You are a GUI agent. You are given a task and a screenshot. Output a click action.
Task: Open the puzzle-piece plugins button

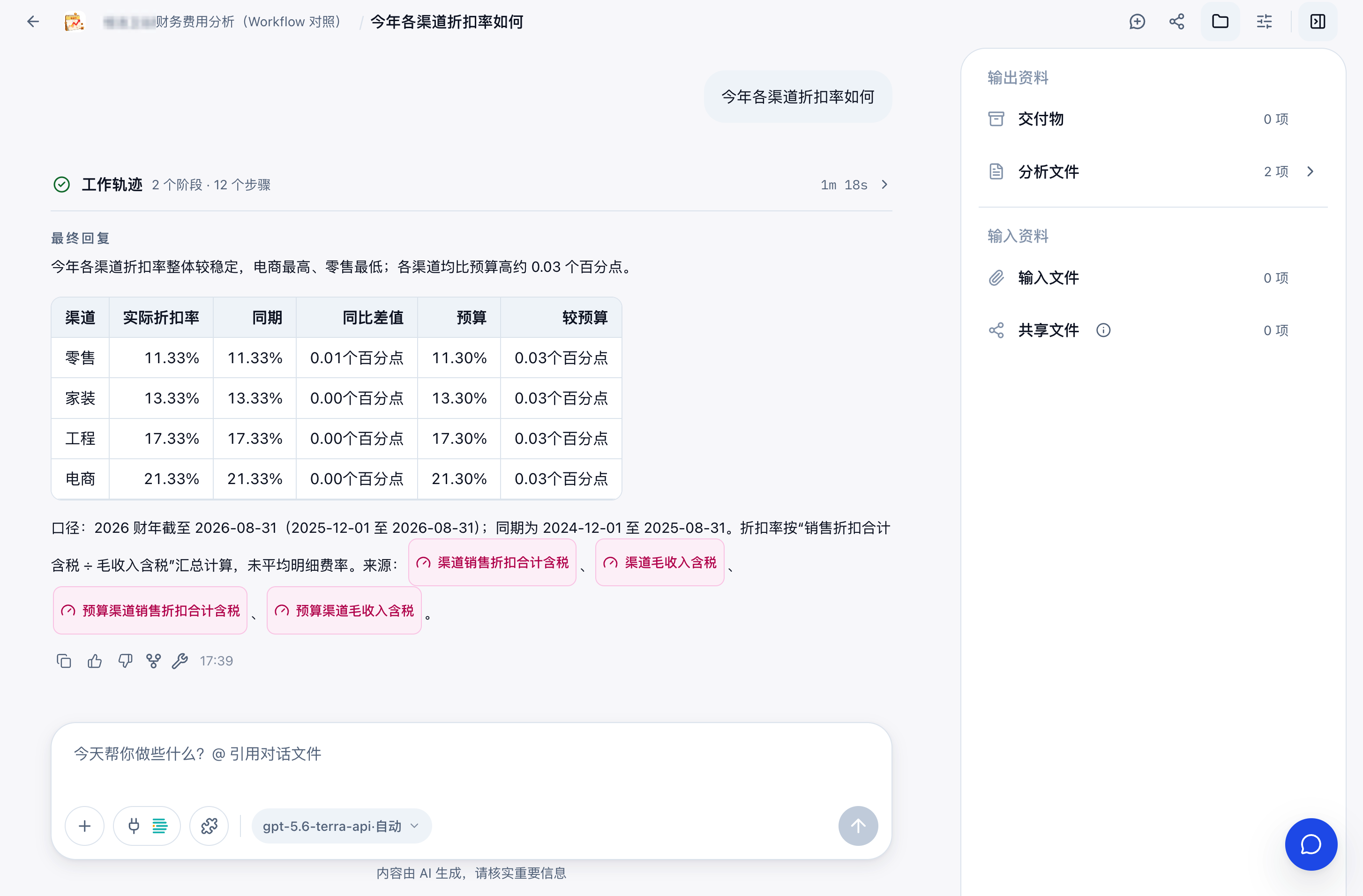[209, 826]
